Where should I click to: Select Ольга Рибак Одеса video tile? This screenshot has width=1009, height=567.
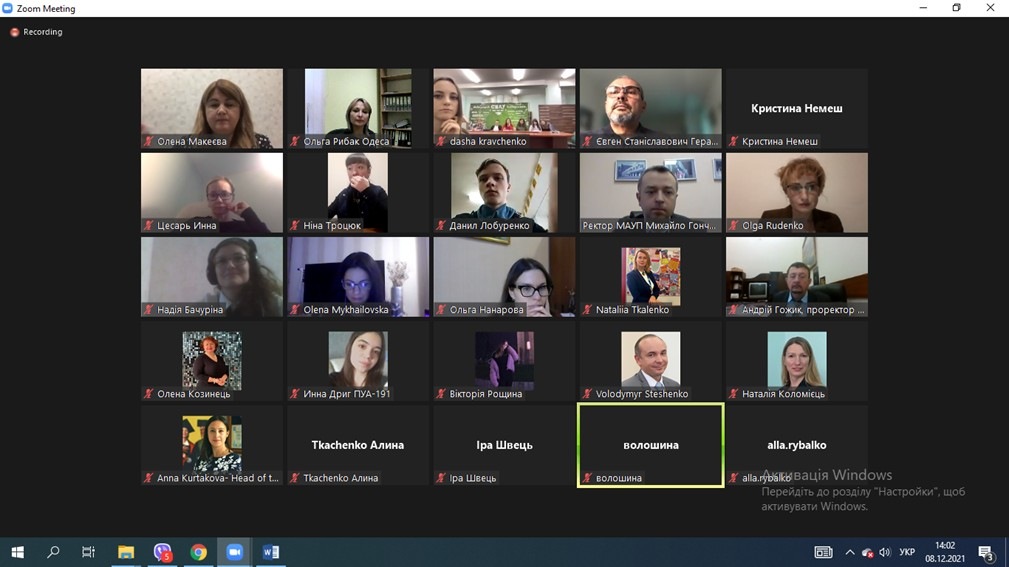point(358,109)
